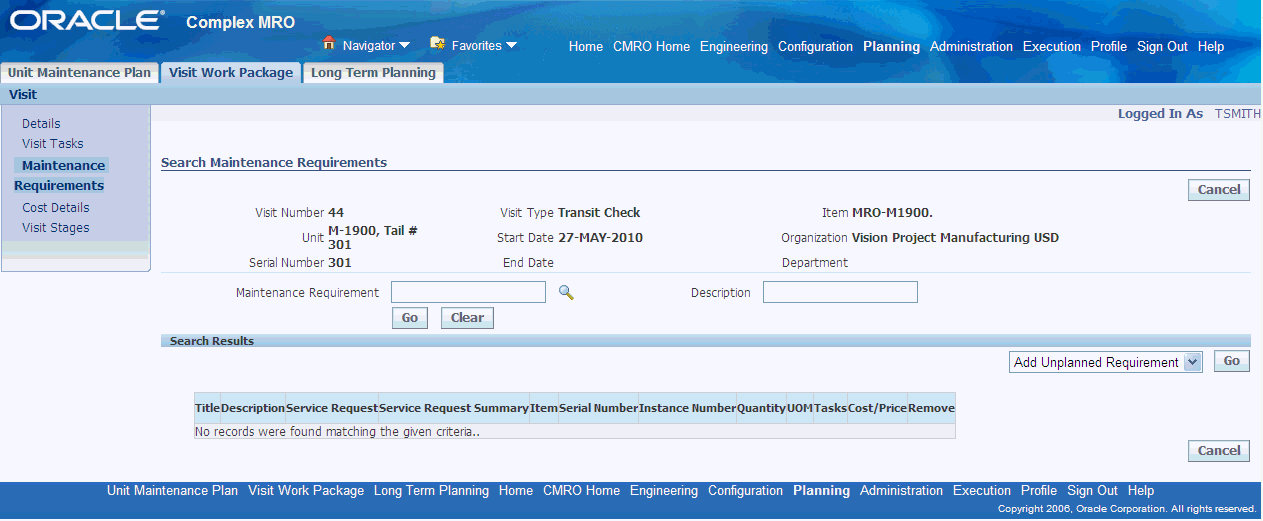Open Profile in the top menu

pyautogui.click(x=1109, y=47)
